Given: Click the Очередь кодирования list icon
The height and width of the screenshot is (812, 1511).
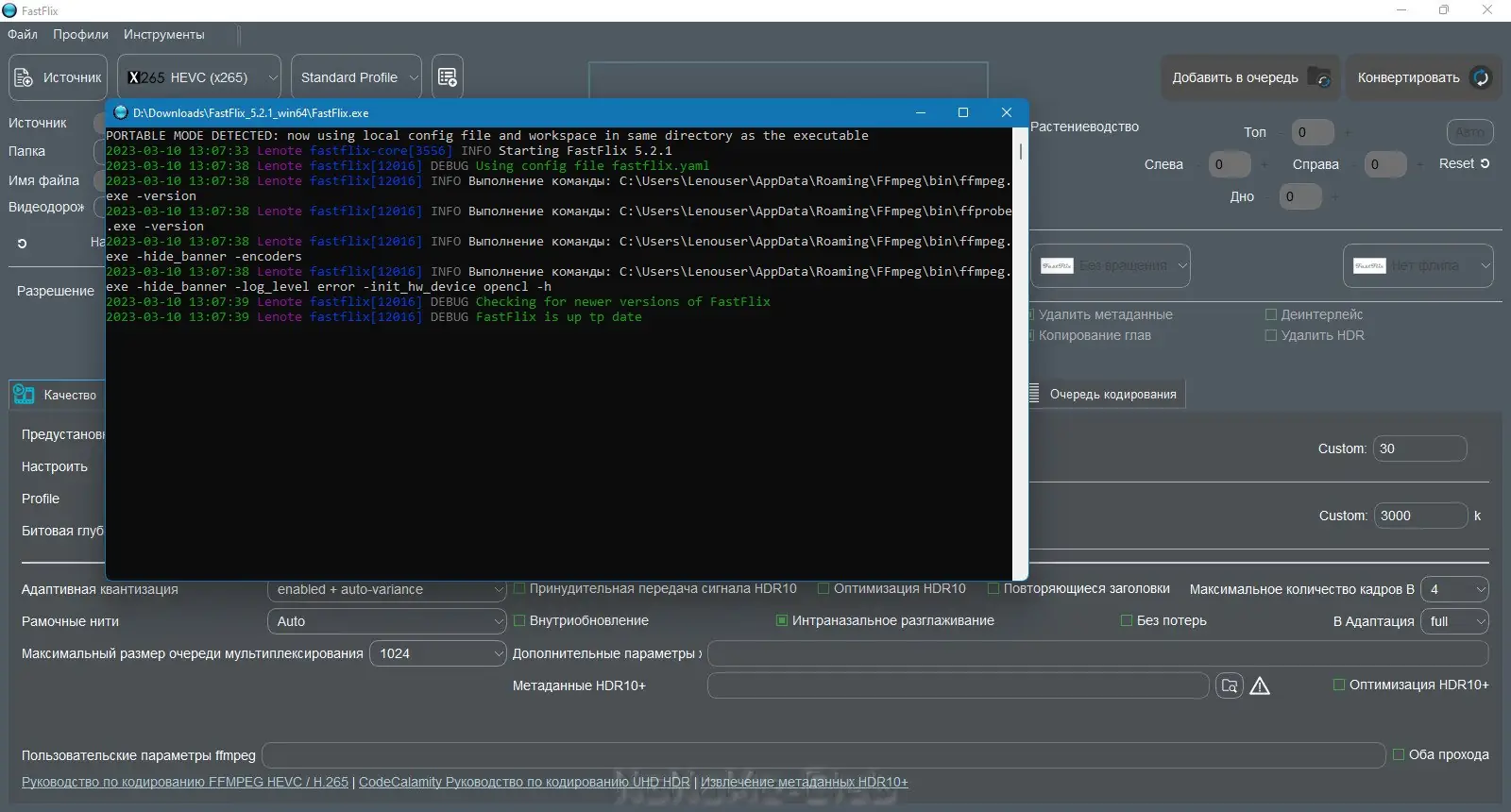Looking at the screenshot, I should [x=1034, y=394].
